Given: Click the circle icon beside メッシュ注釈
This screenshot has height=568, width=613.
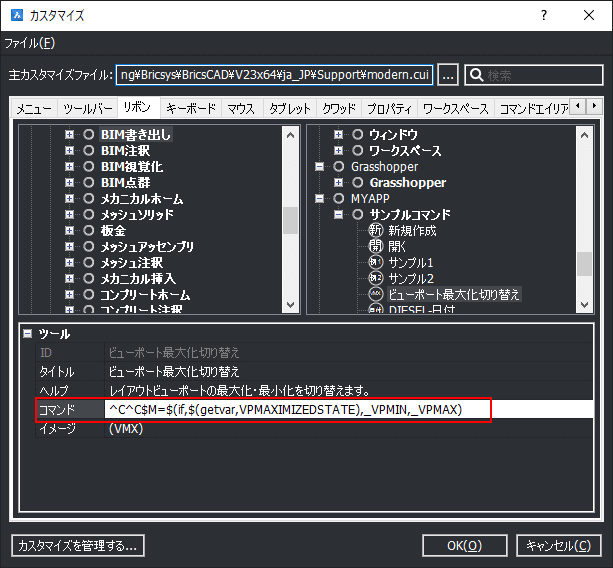Looking at the screenshot, I should point(89,262).
